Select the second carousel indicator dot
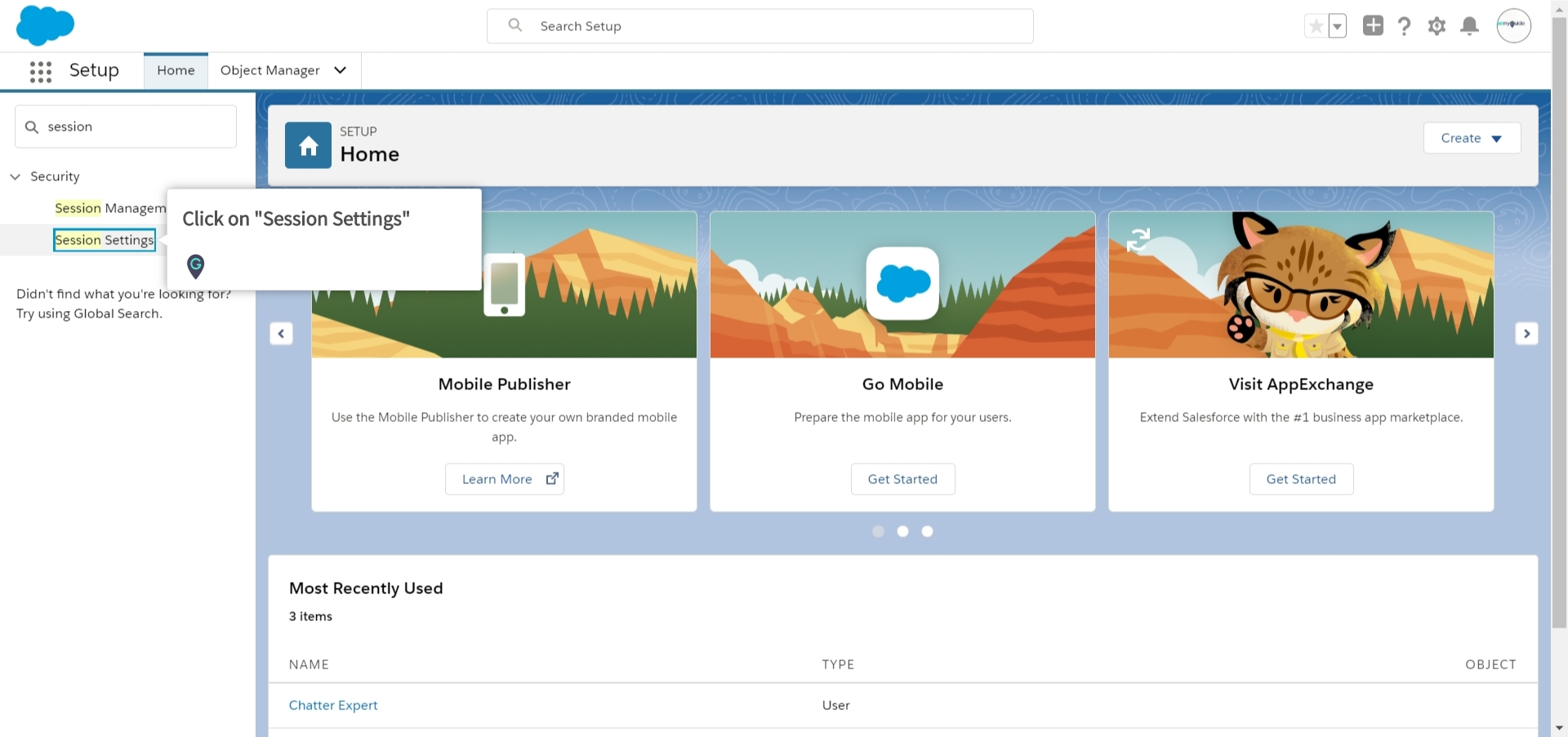The height and width of the screenshot is (737, 1568). (902, 531)
